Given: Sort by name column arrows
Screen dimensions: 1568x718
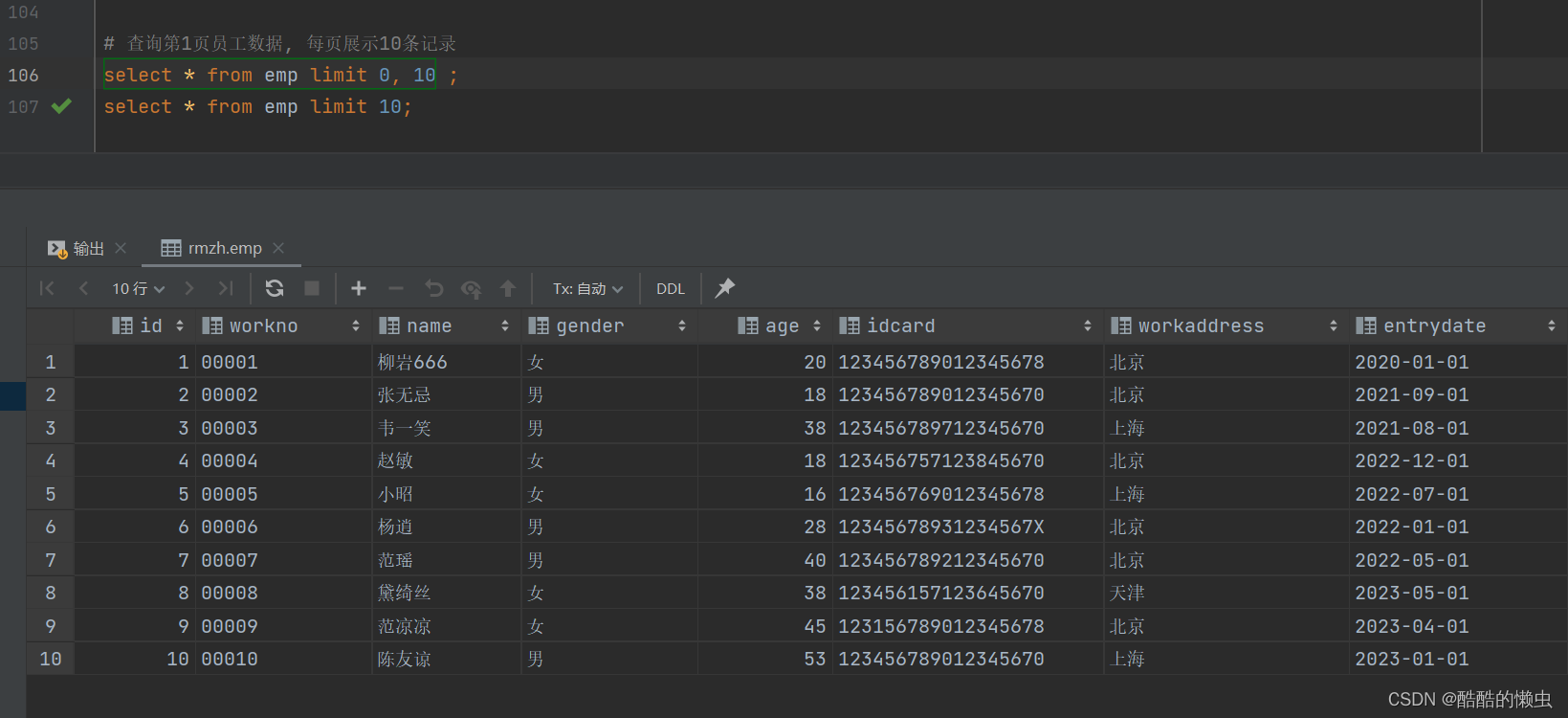Looking at the screenshot, I should pos(505,325).
